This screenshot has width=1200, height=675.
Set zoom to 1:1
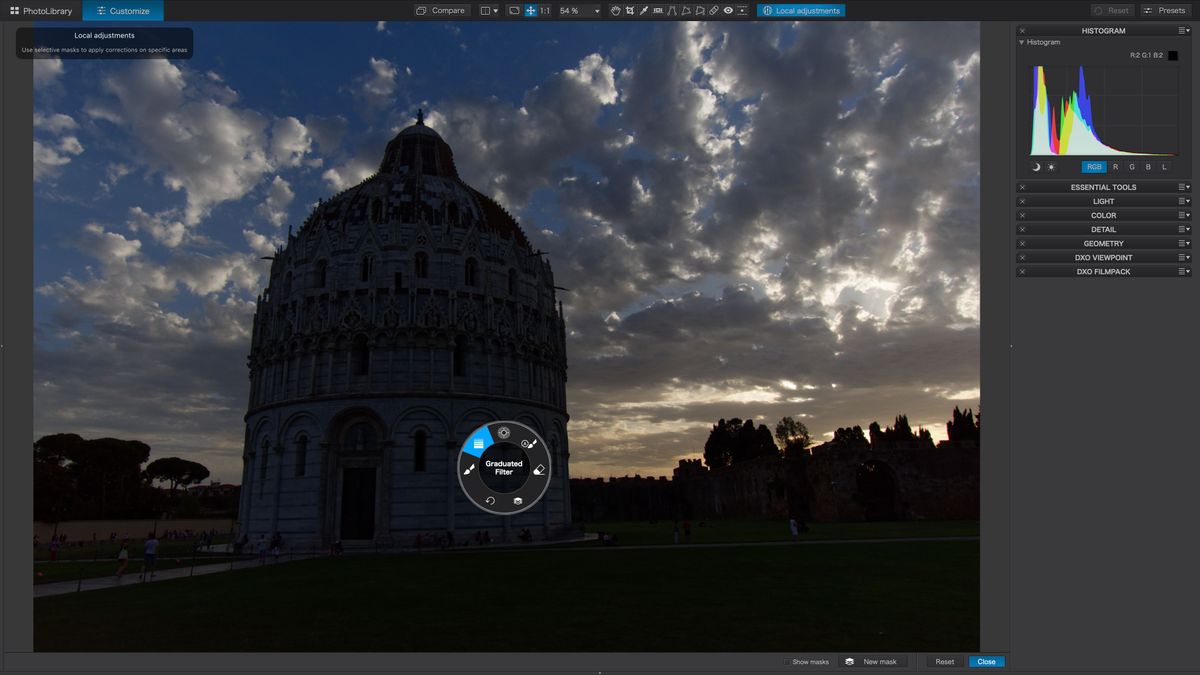545,10
